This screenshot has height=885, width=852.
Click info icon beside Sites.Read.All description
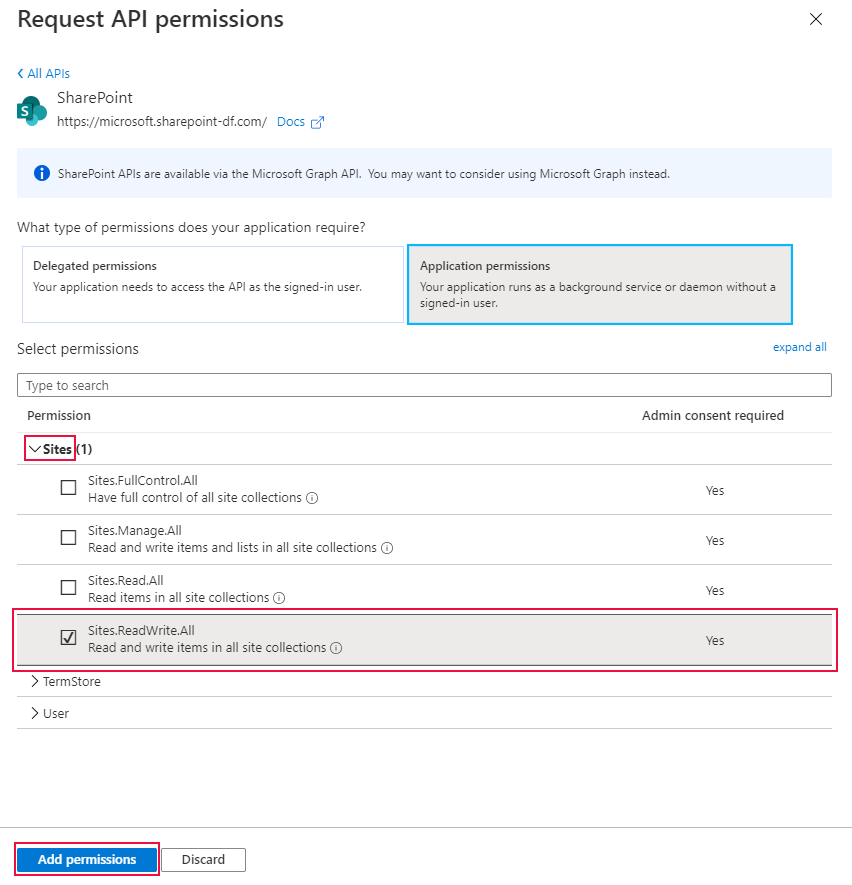pos(280,598)
